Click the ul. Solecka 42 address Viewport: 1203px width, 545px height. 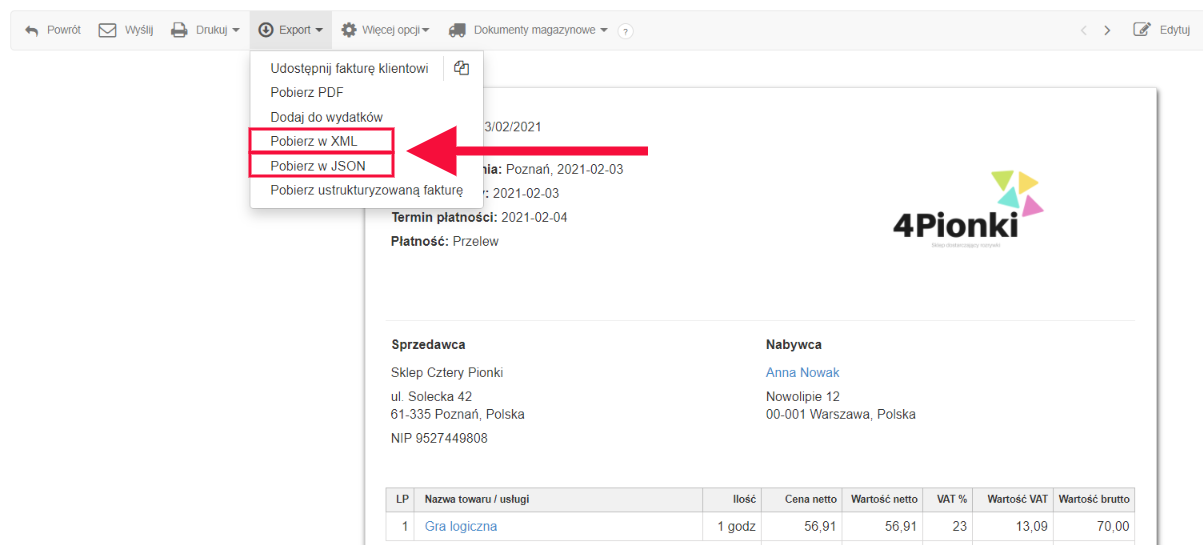pos(431,396)
